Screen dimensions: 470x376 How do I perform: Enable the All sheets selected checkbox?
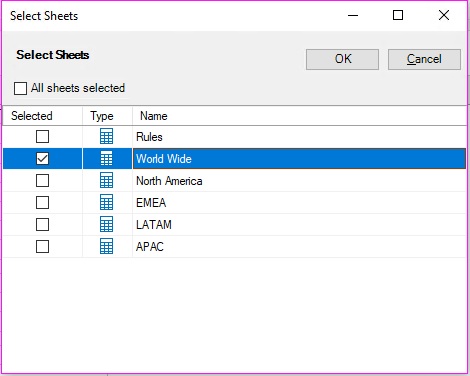tap(20, 88)
